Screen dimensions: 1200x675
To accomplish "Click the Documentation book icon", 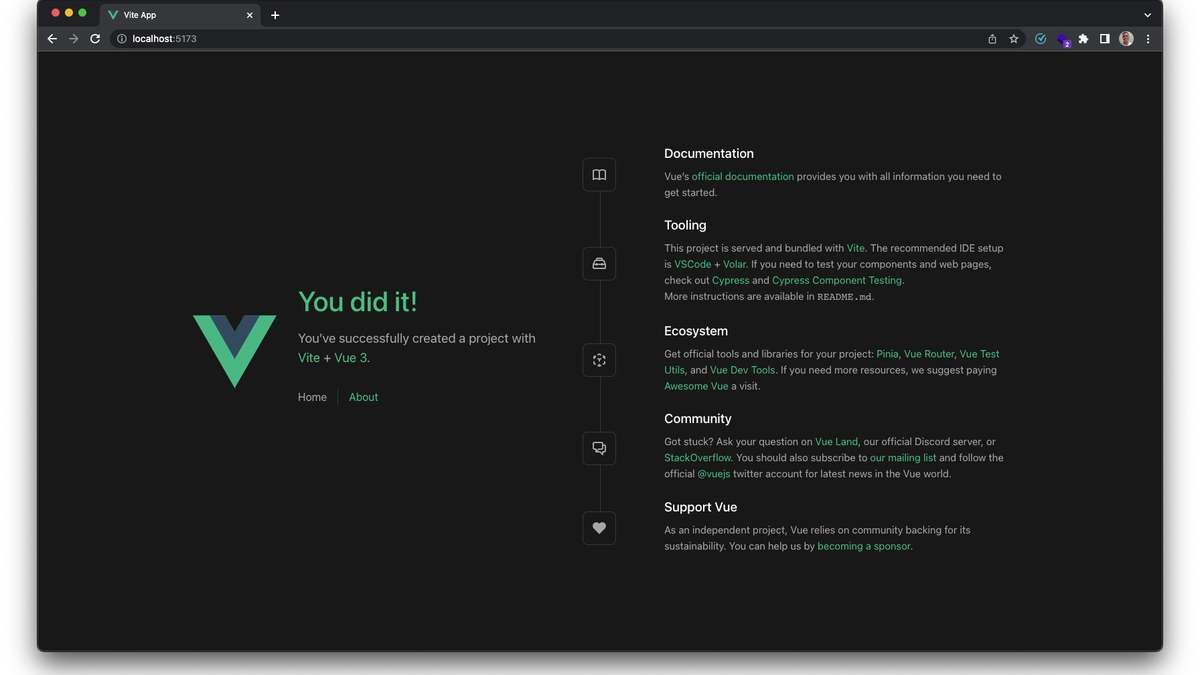I will [598, 174].
